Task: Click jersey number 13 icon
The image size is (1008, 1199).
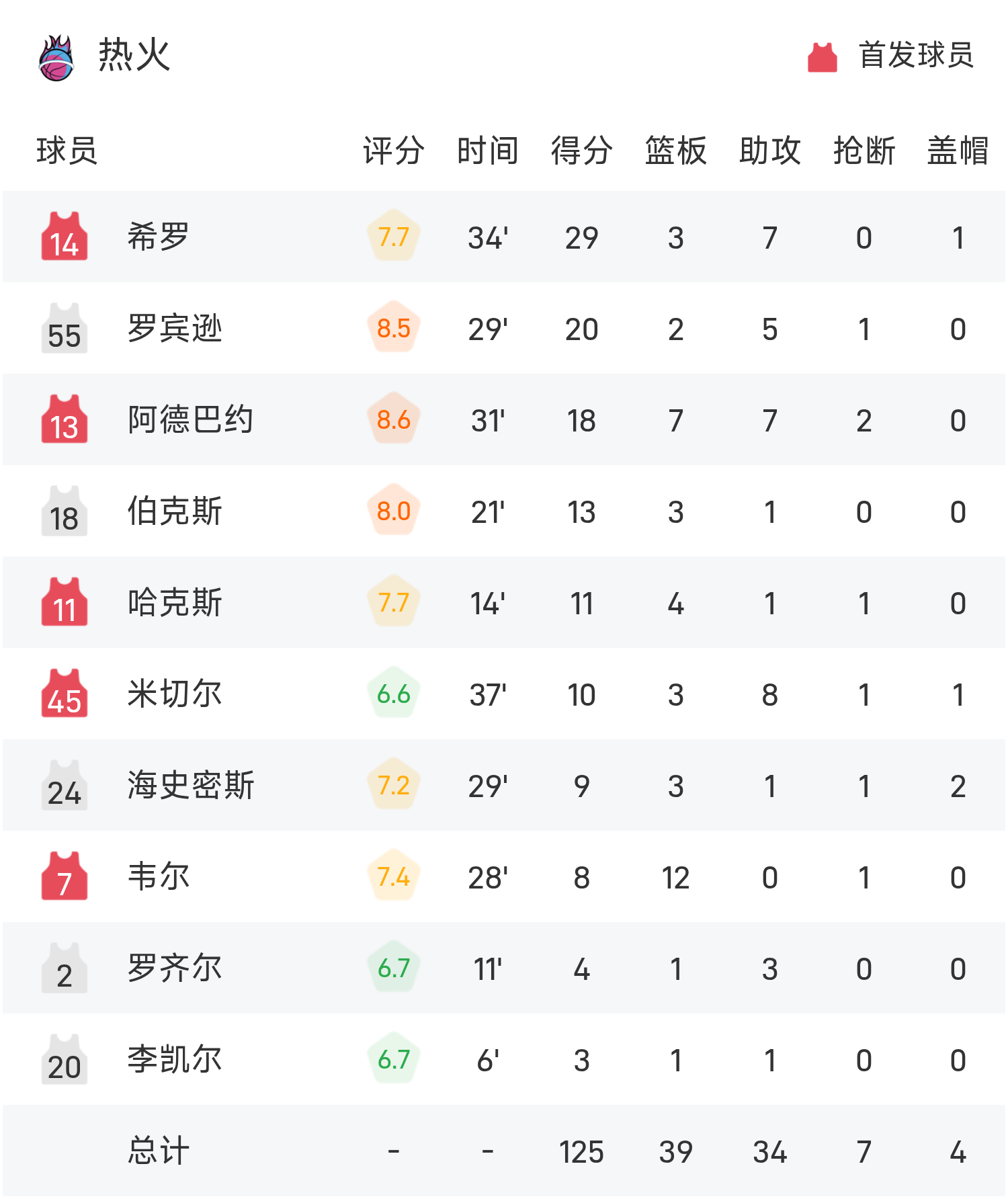Action: pos(65,419)
